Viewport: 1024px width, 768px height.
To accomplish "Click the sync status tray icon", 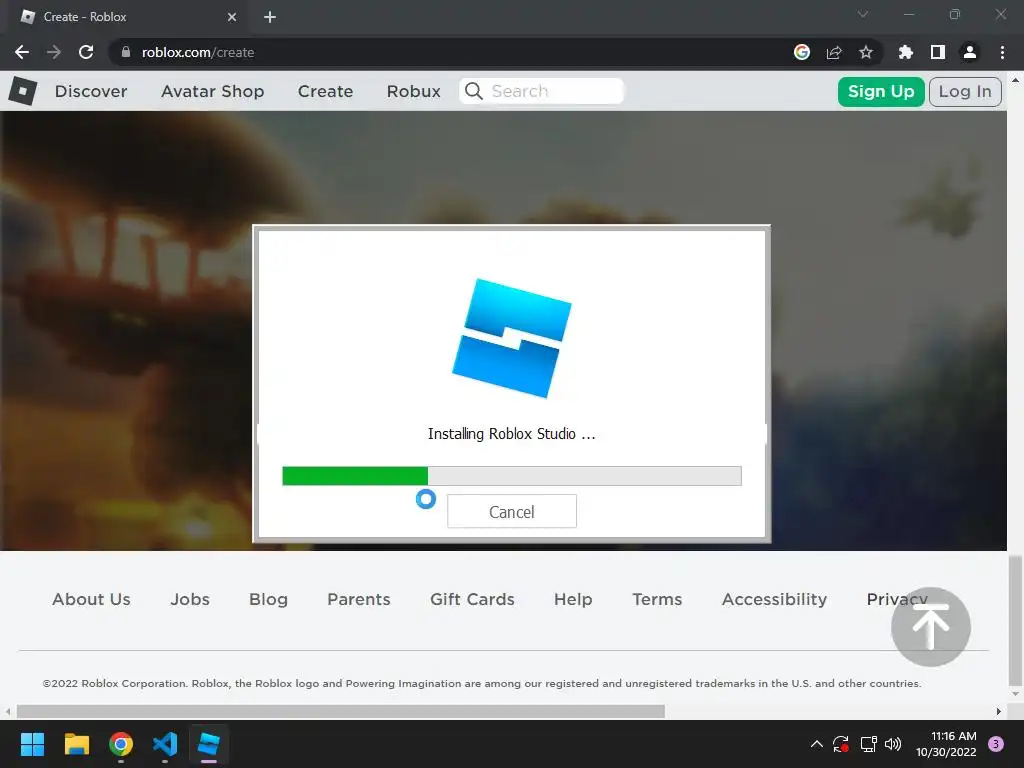I will tap(840, 744).
